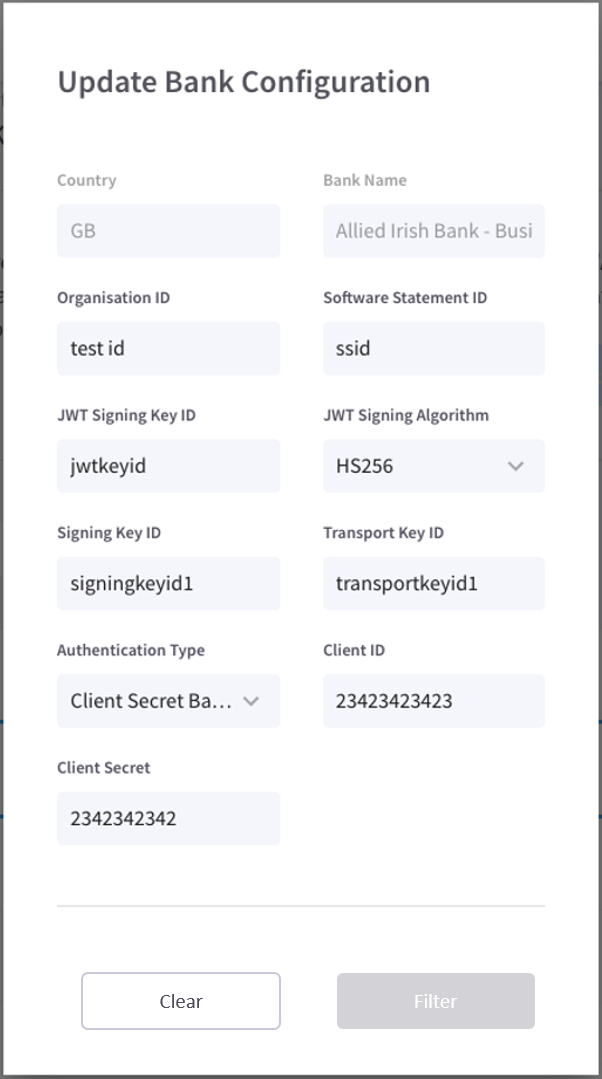Click the chevron arrow beside HS256
The image size is (602, 1079).
click(x=516, y=466)
